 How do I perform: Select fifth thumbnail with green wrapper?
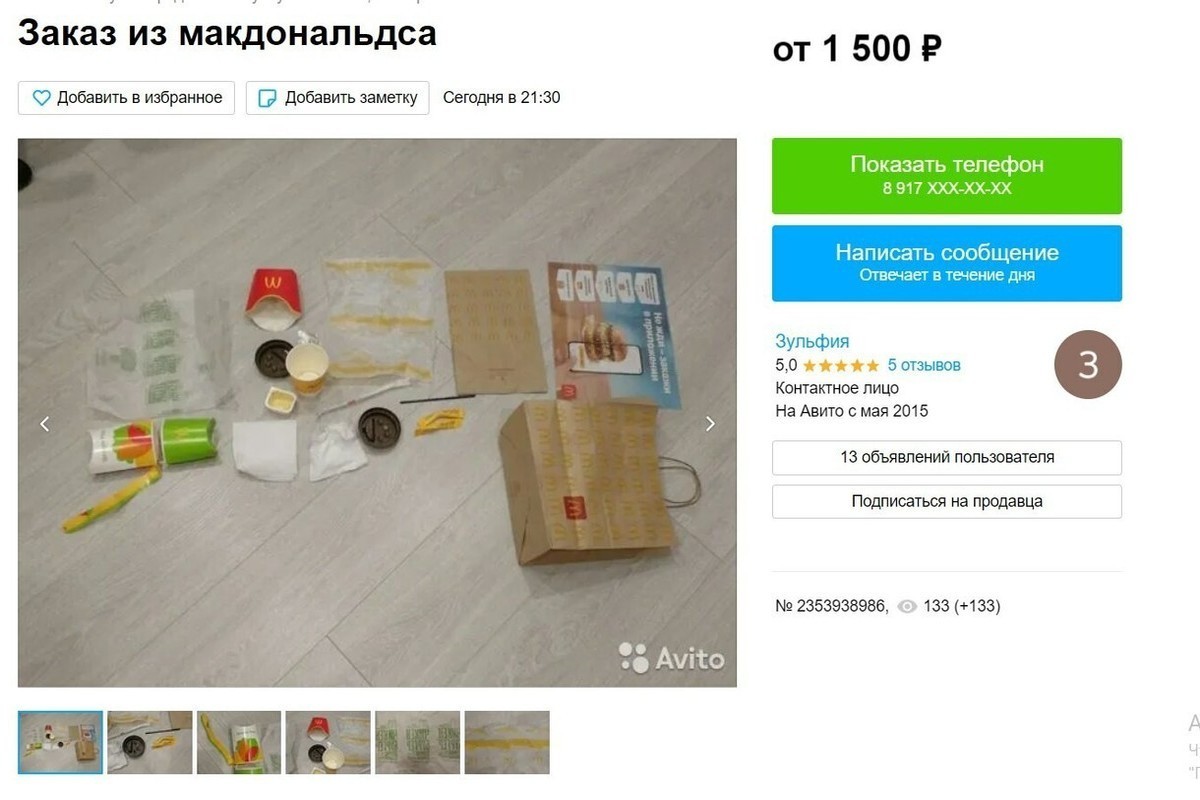(x=418, y=742)
